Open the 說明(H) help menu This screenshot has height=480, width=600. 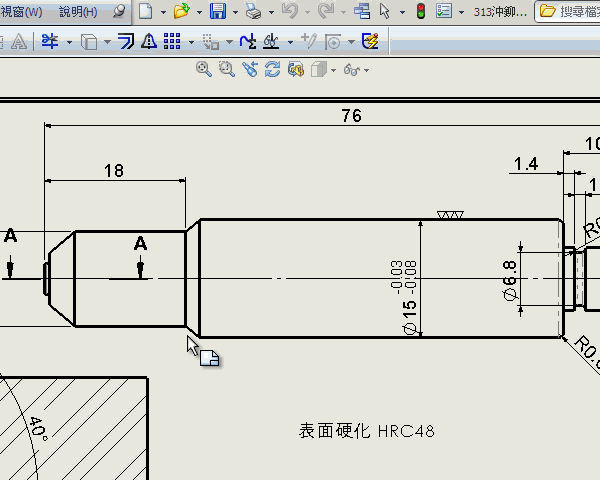click(78, 12)
